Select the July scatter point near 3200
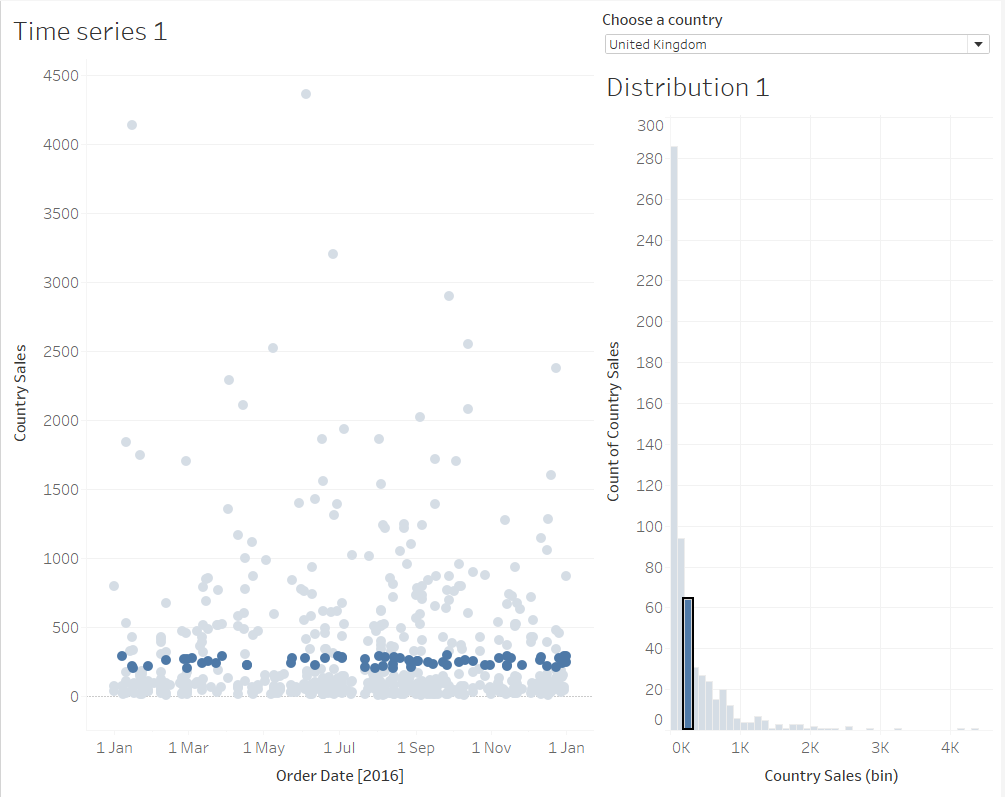The image size is (1005, 797). pyautogui.click(x=333, y=254)
